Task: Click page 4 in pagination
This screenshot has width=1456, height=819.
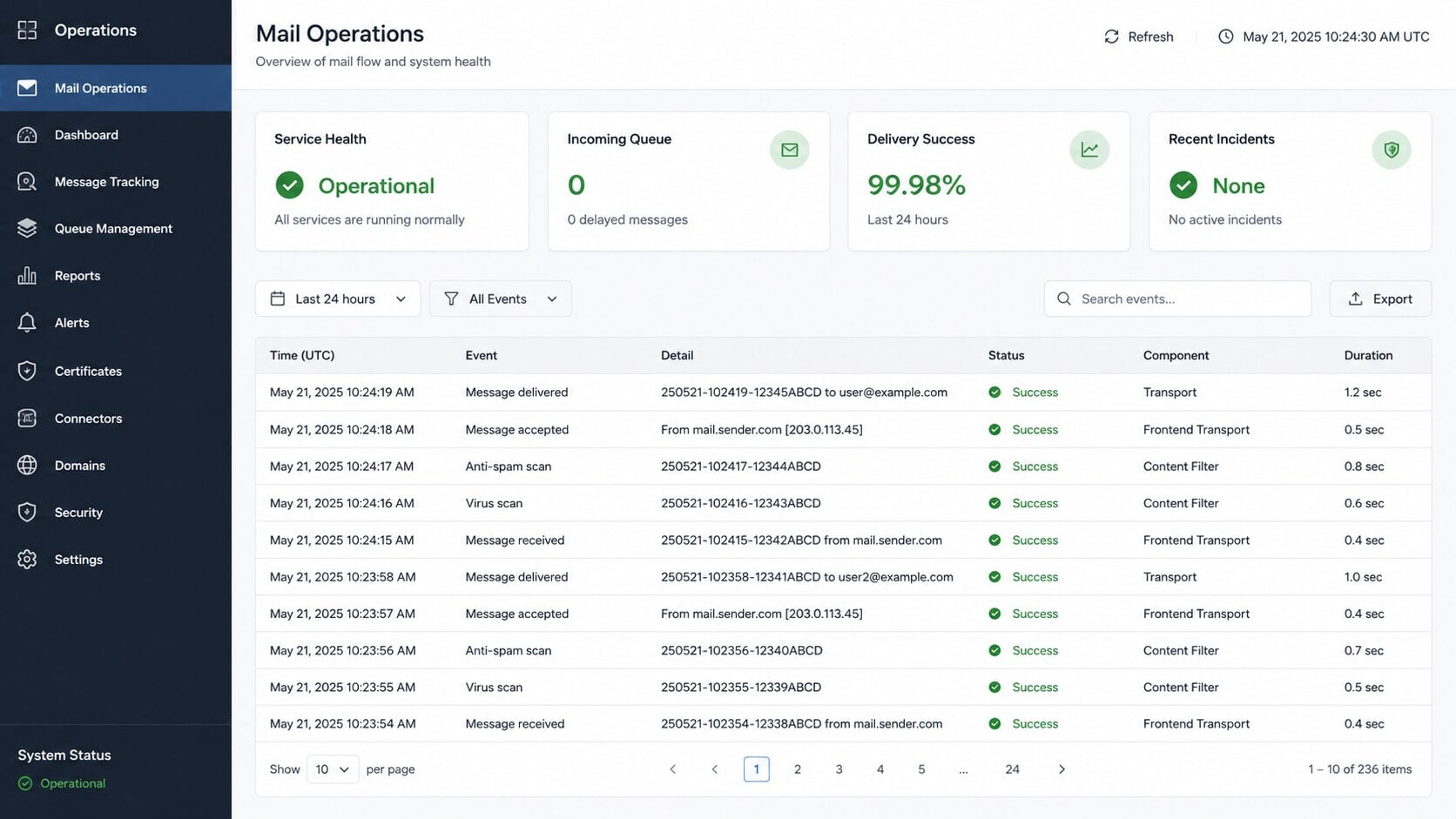Action: 880,769
